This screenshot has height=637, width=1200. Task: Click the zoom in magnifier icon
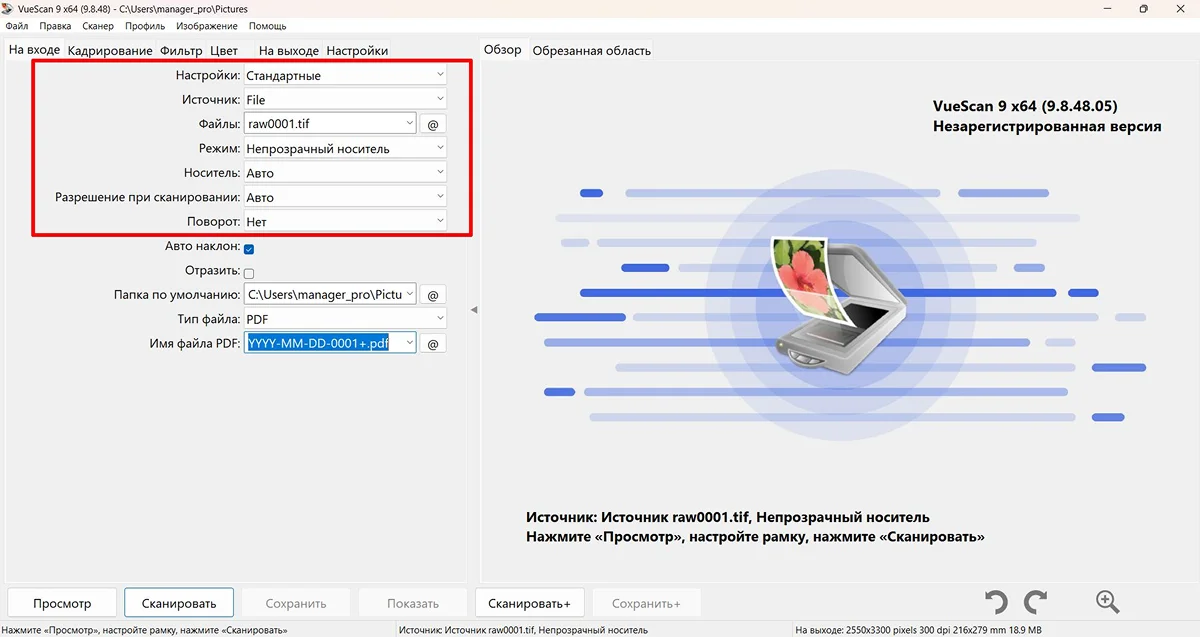tap(1107, 602)
